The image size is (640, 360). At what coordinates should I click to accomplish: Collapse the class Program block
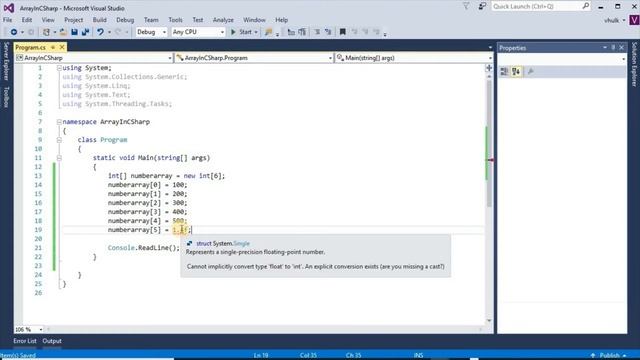(x=59, y=140)
